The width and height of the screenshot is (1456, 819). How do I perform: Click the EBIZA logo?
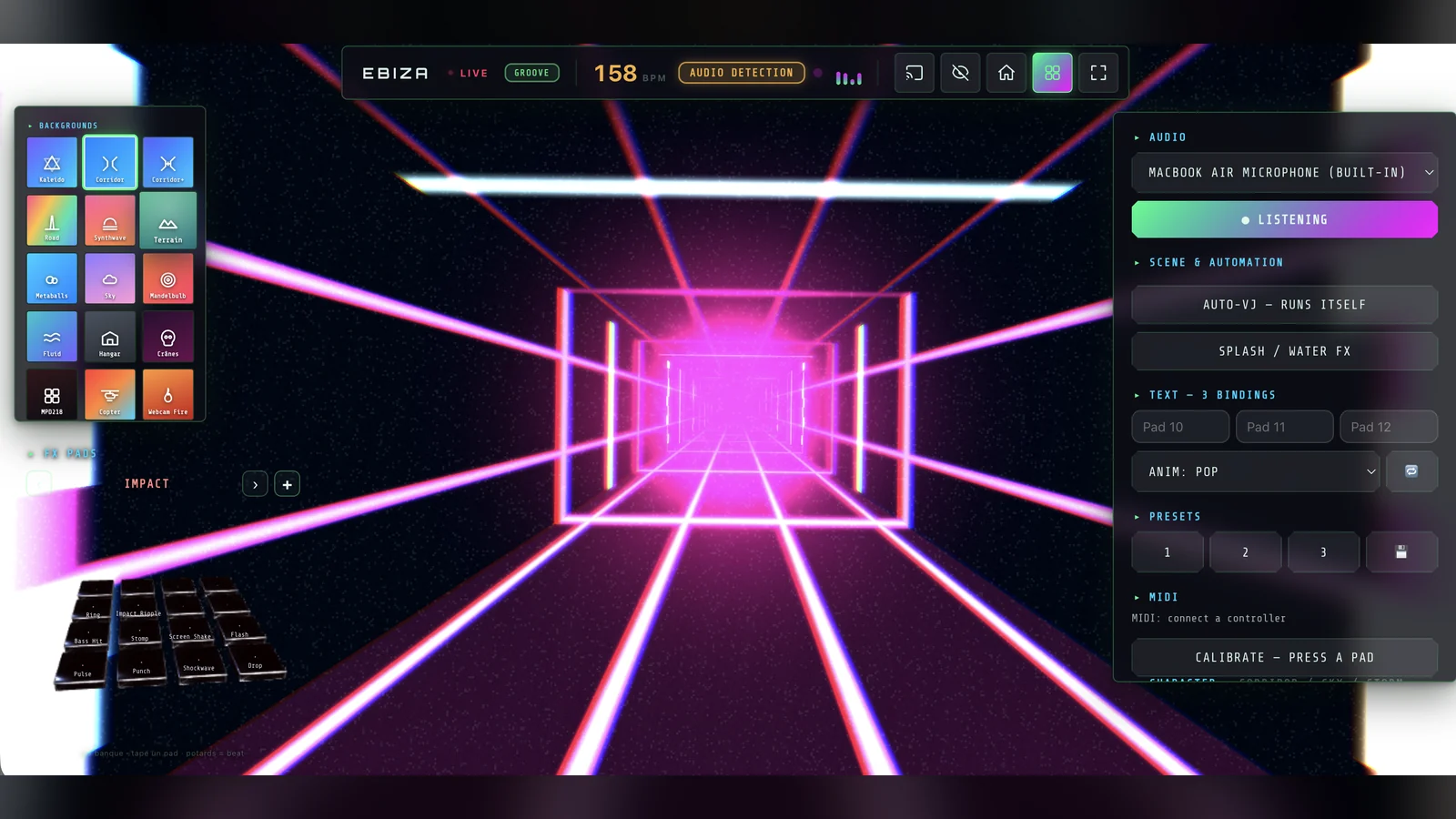click(x=395, y=73)
